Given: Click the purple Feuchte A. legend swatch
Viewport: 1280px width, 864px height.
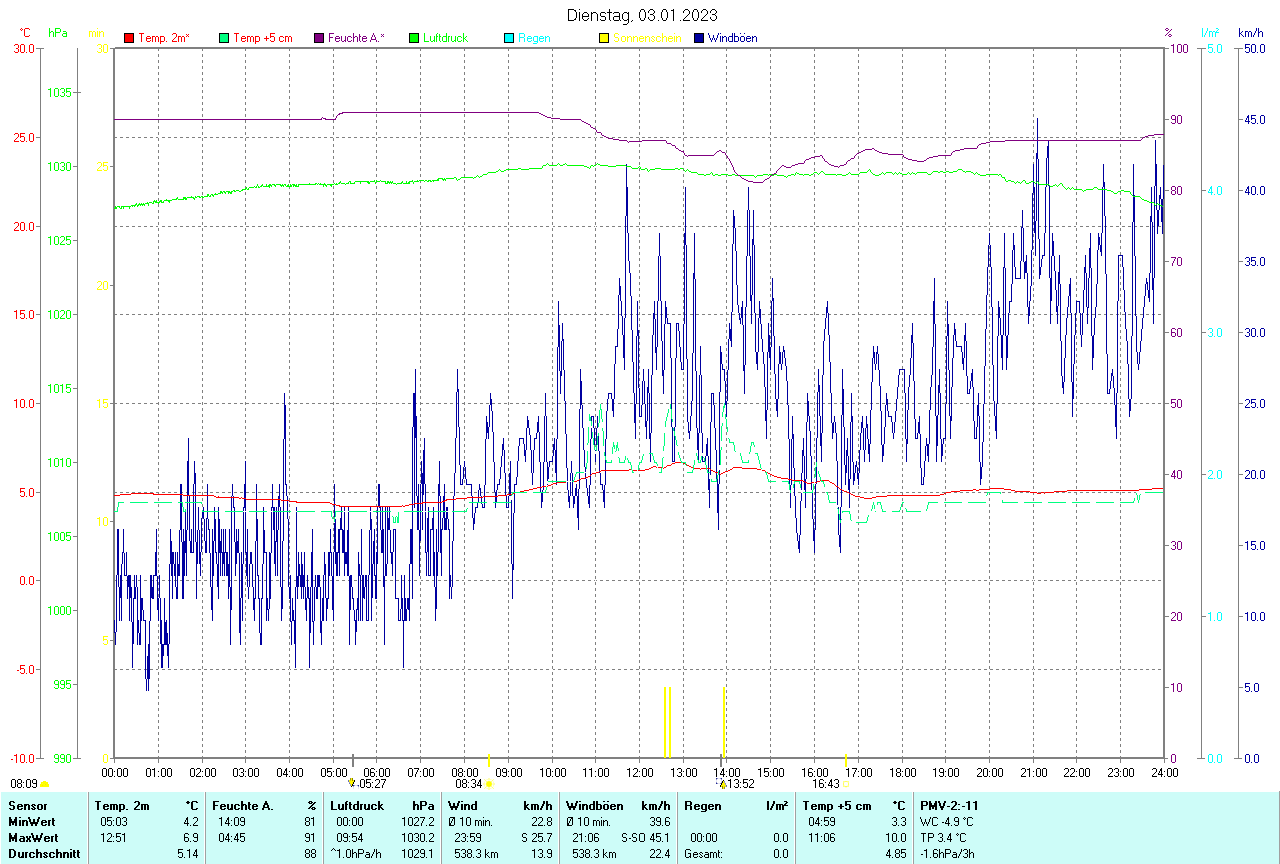Looking at the screenshot, I should point(319,38).
